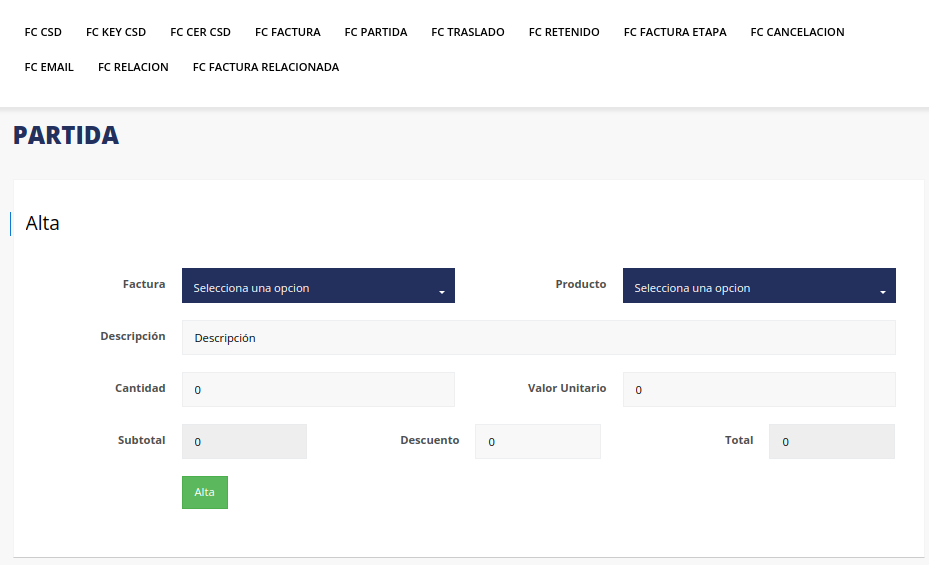This screenshot has width=929, height=565.
Task: Navigate to FC FACTURA
Action: coord(288,32)
